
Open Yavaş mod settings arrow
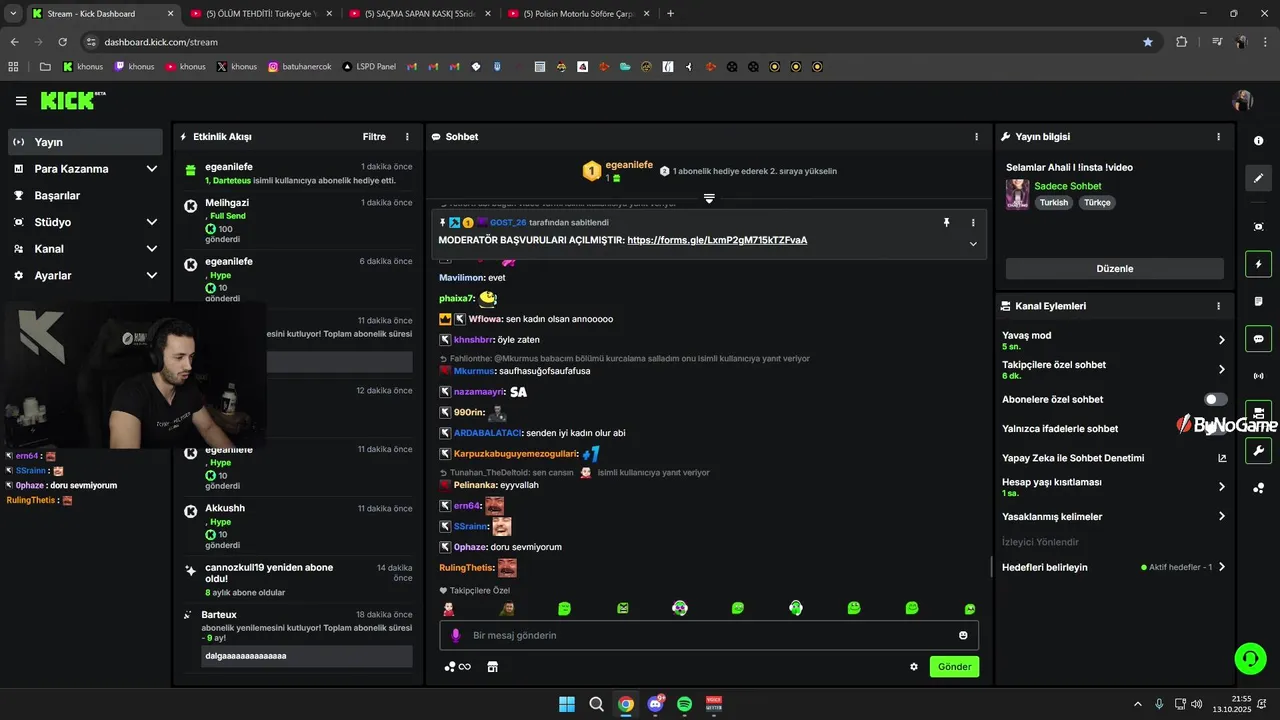pos(1221,340)
